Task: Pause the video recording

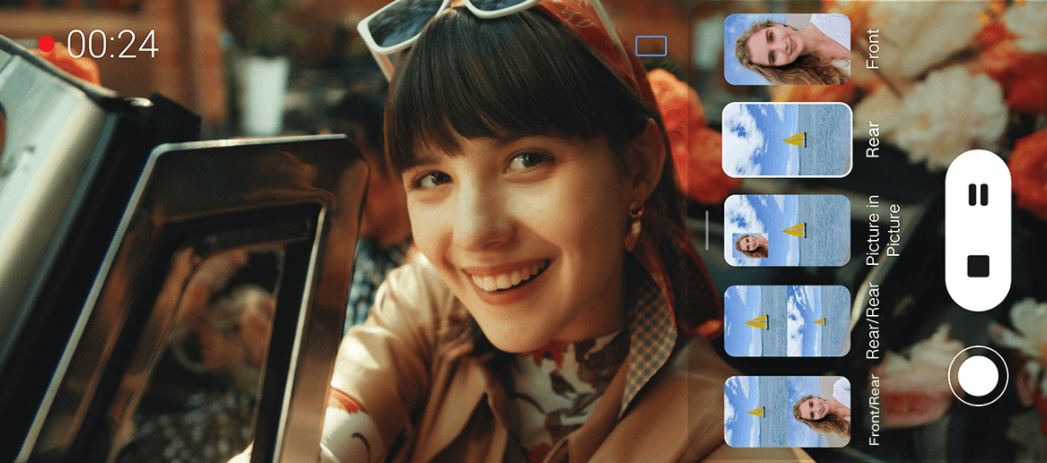Action: (x=978, y=195)
